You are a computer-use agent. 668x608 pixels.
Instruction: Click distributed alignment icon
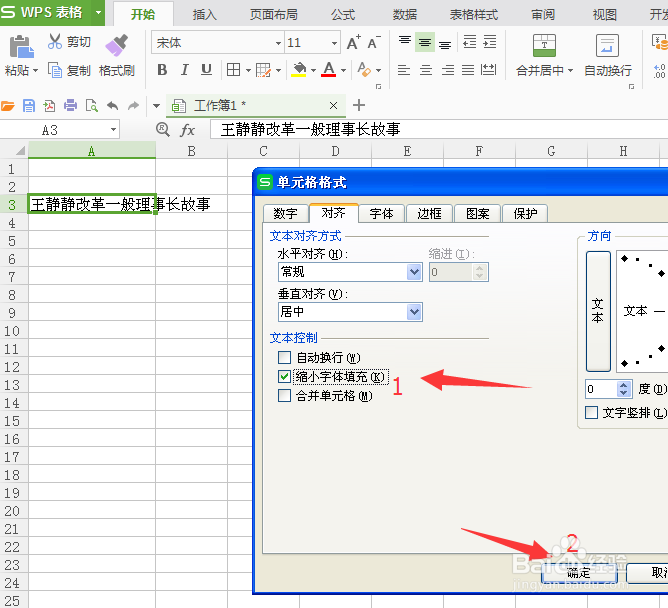tap(488, 70)
